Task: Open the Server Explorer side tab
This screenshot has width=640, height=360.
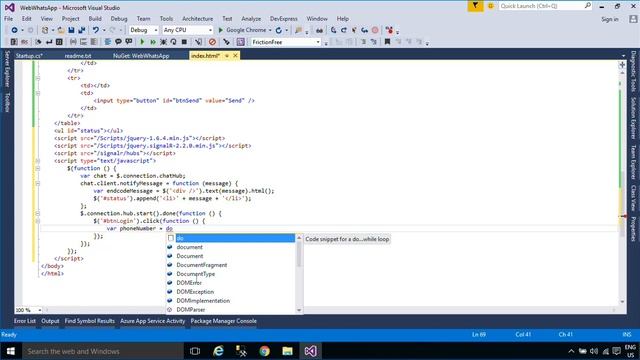Action: click(x=7, y=69)
